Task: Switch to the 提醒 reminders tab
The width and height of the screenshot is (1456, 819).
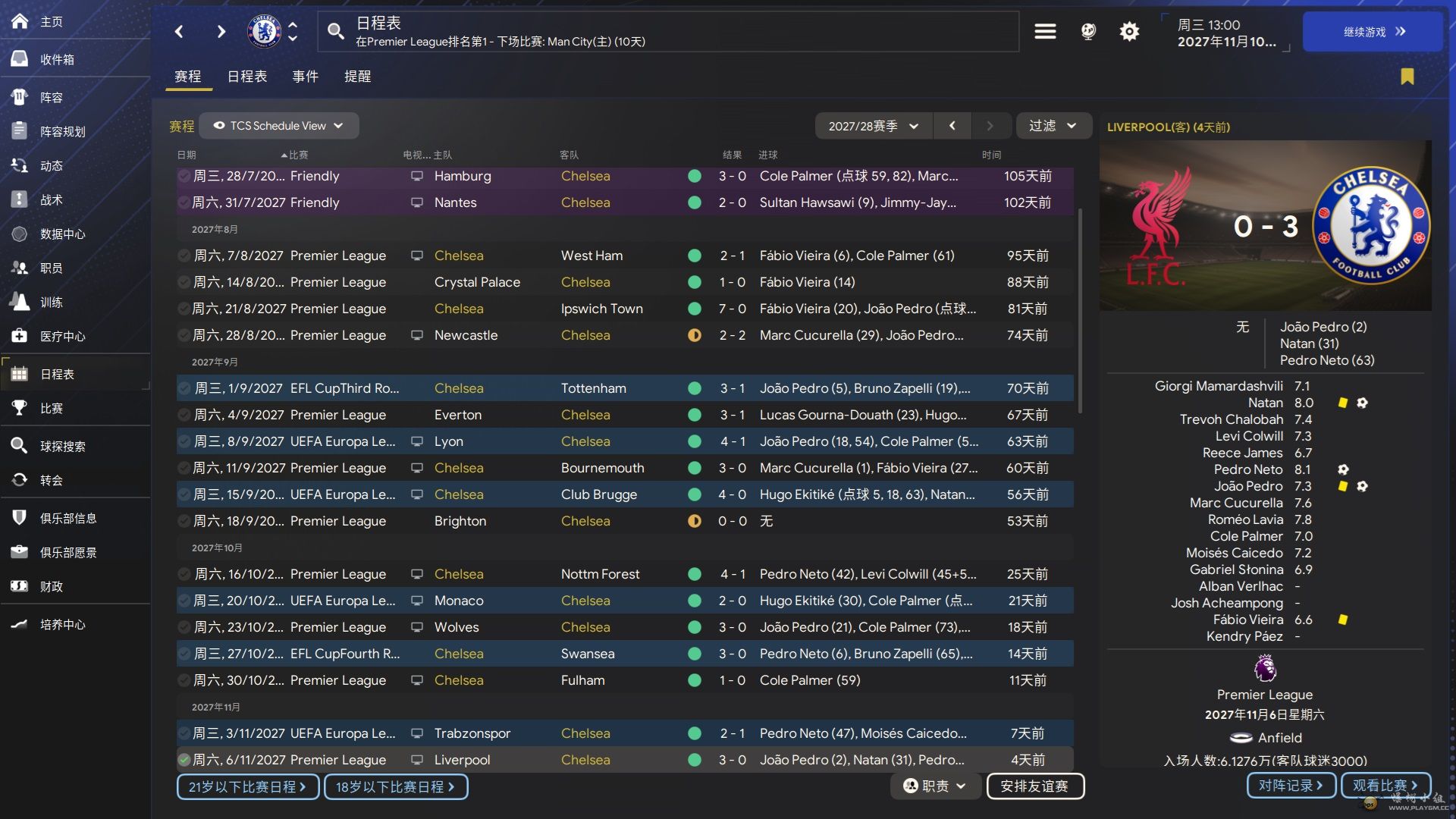Action: [x=358, y=77]
